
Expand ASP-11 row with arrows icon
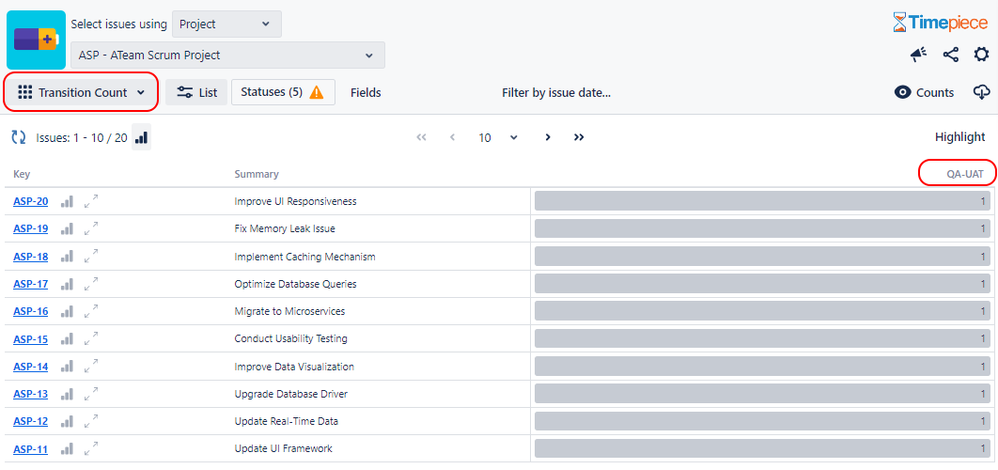click(92, 449)
